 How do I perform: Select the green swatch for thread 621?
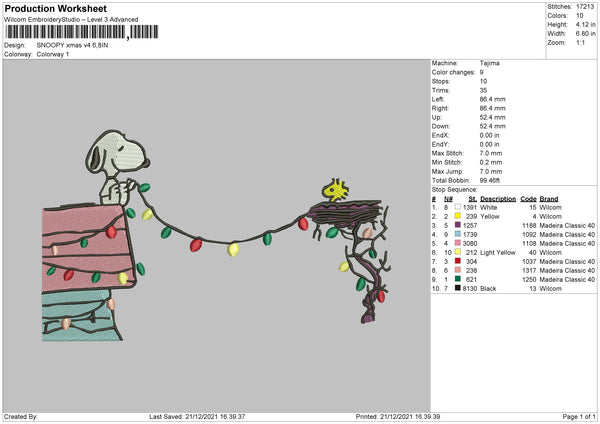click(x=457, y=279)
